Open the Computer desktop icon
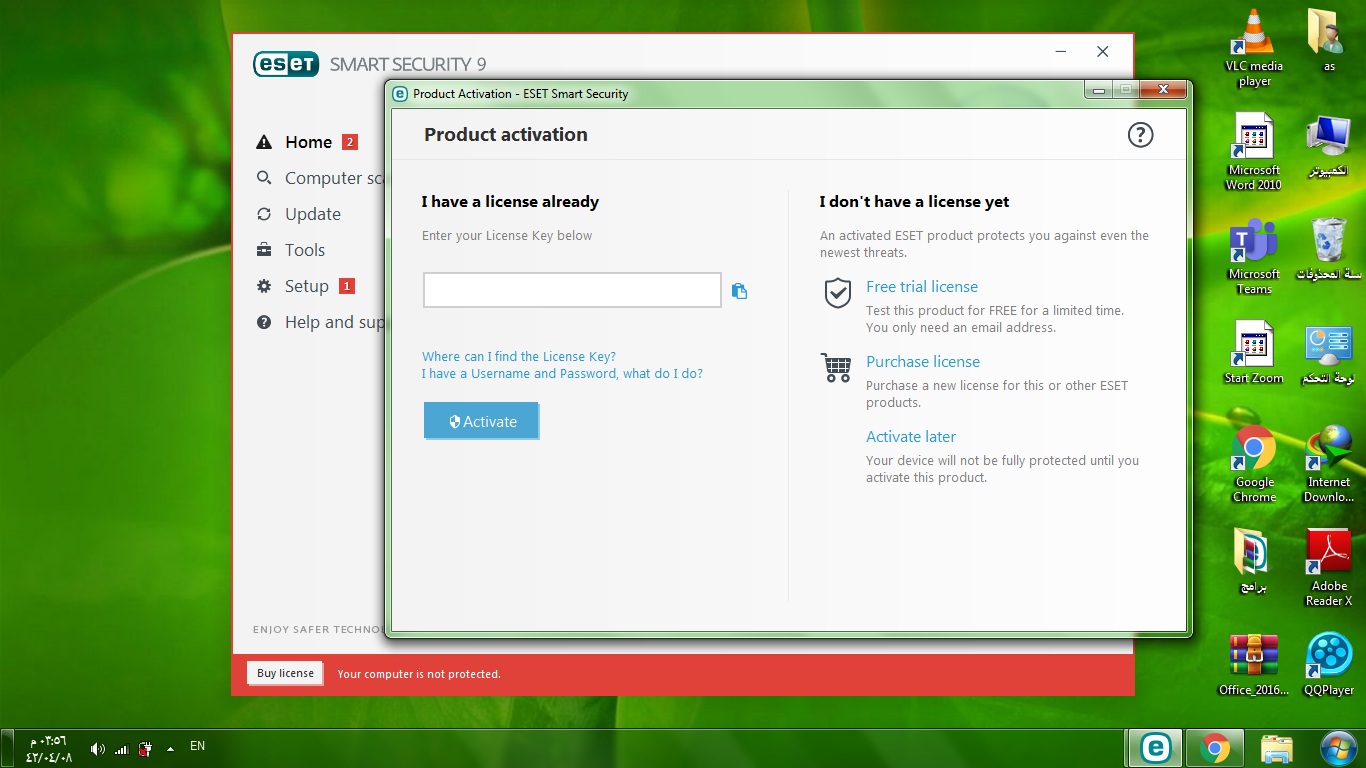Viewport: 1366px width, 768px height. 1329,146
